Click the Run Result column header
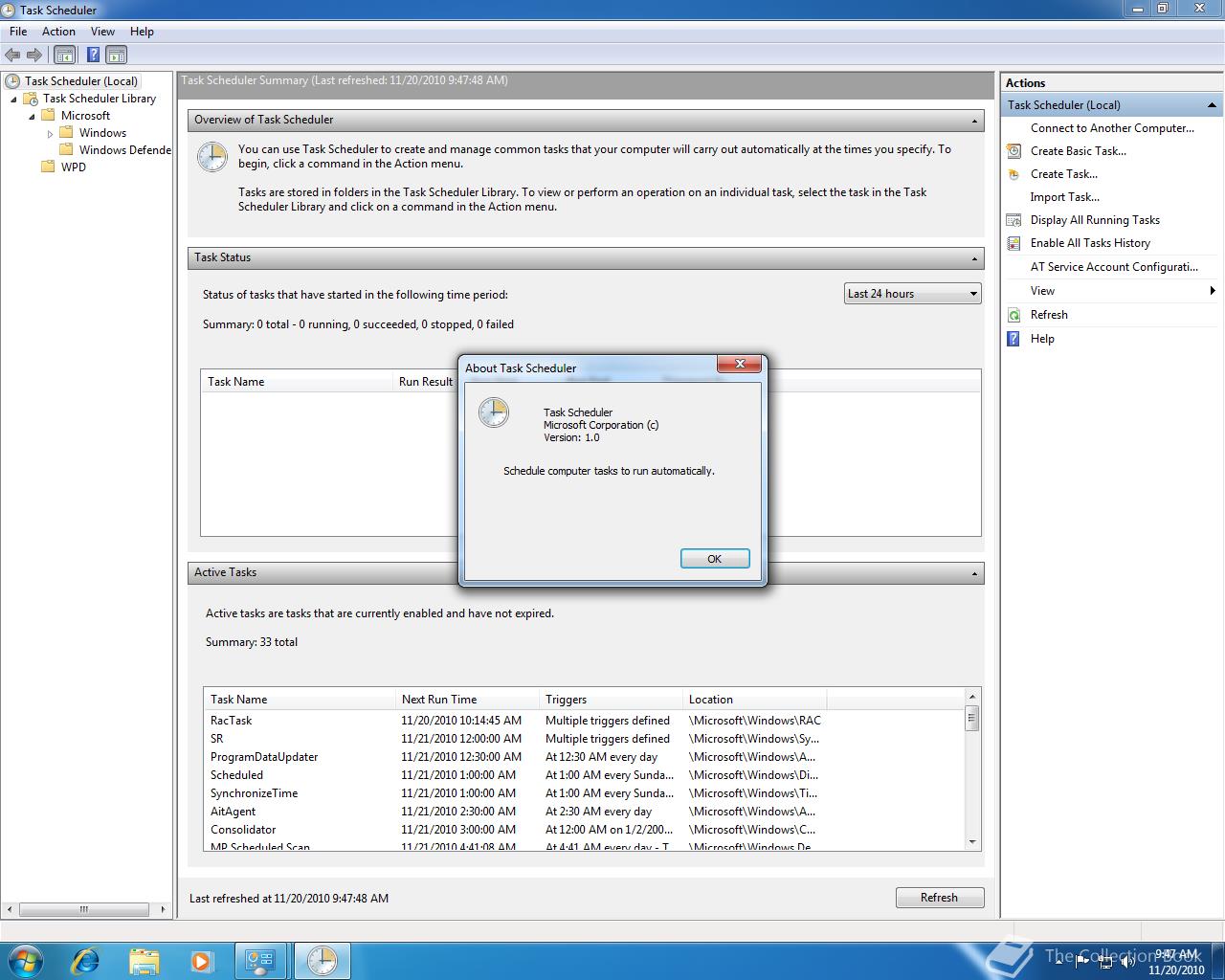 (x=426, y=382)
